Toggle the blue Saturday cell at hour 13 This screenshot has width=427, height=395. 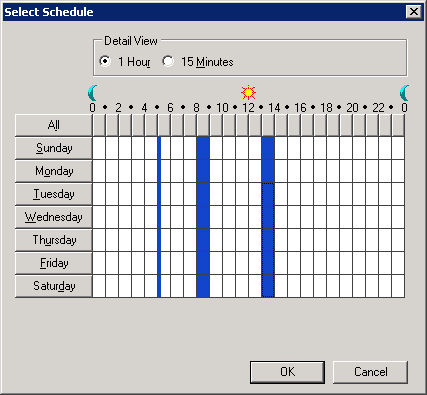click(x=268, y=286)
